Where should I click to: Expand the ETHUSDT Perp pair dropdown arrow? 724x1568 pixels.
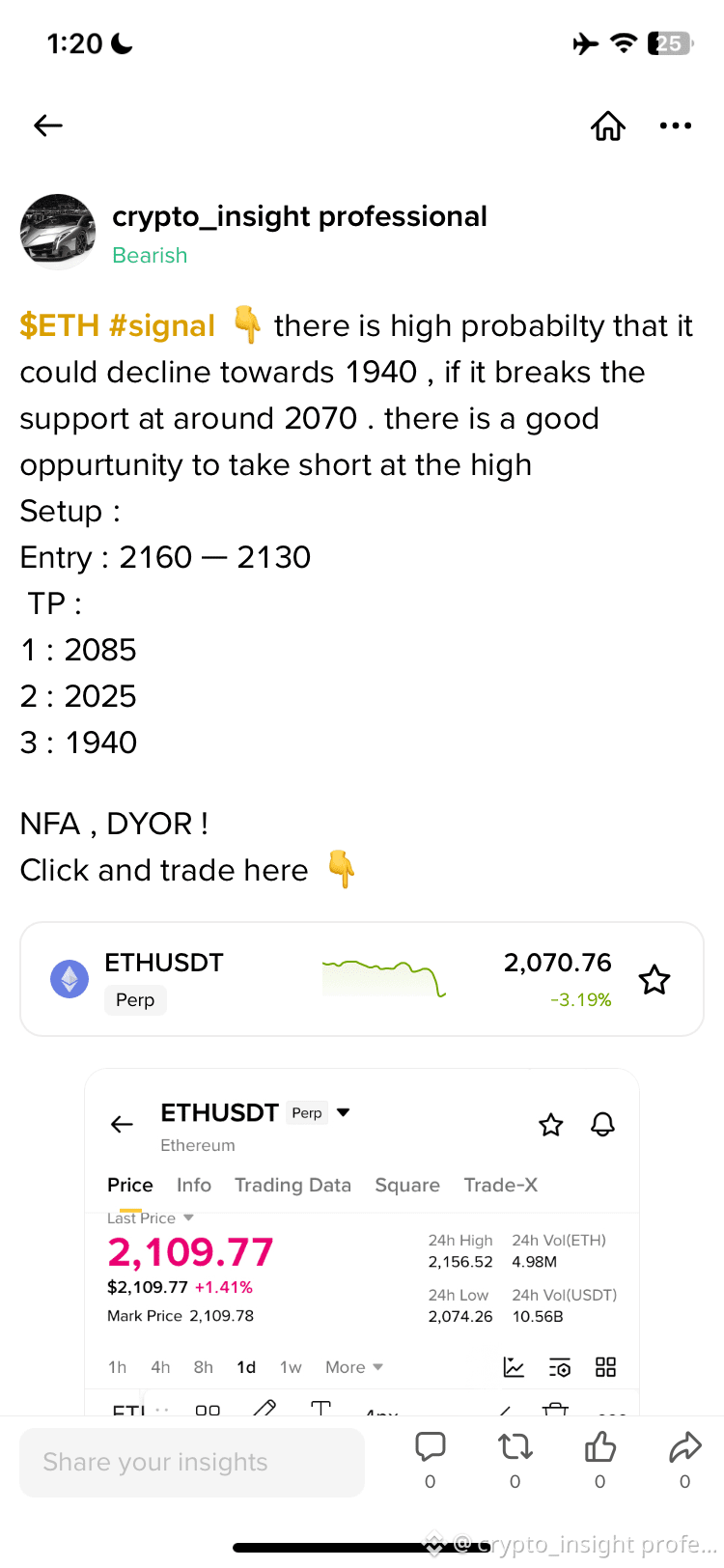click(343, 1112)
